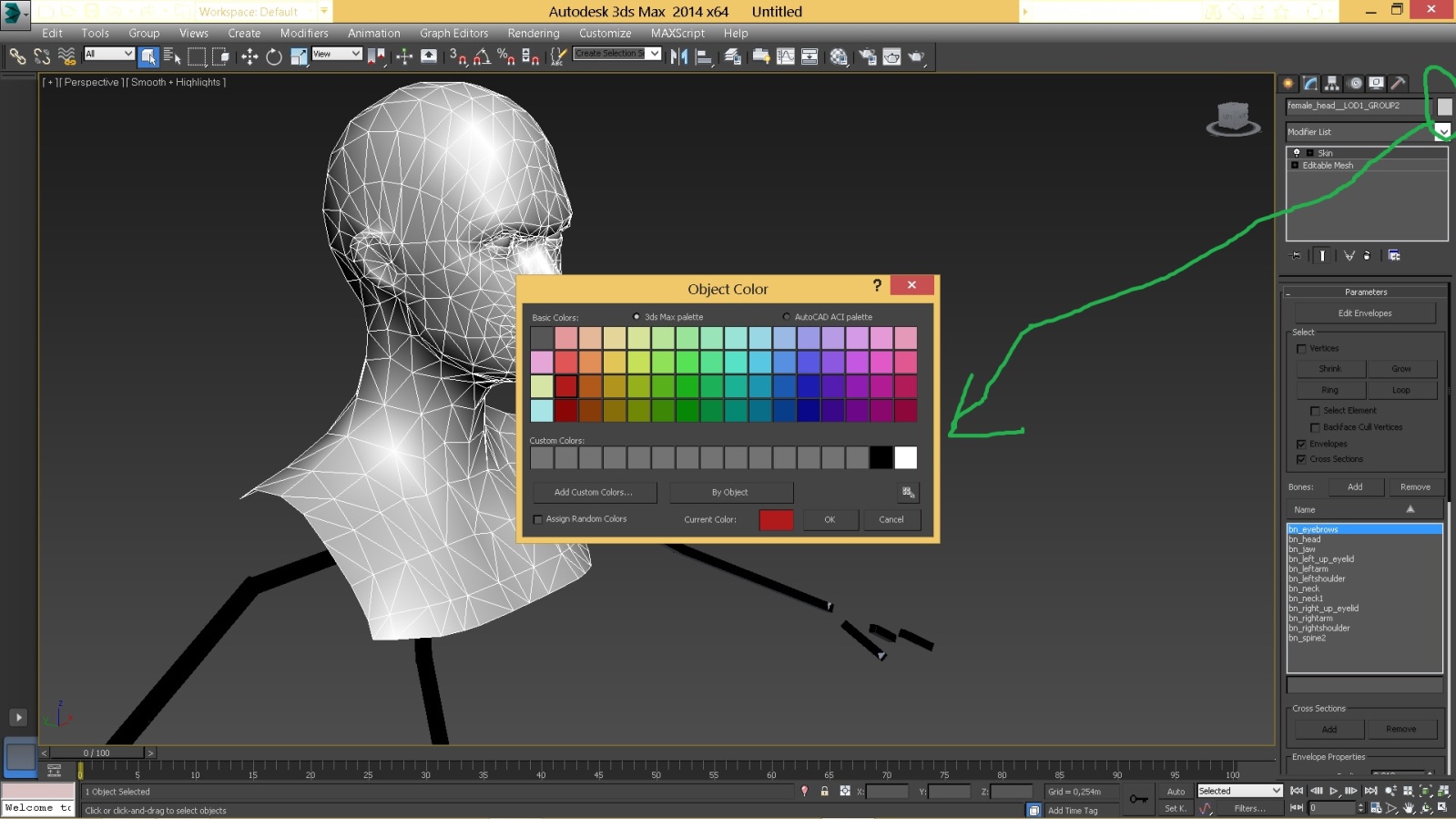Open the selection filter All dropdown
This screenshot has height=819, width=1456.
(x=108, y=54)
